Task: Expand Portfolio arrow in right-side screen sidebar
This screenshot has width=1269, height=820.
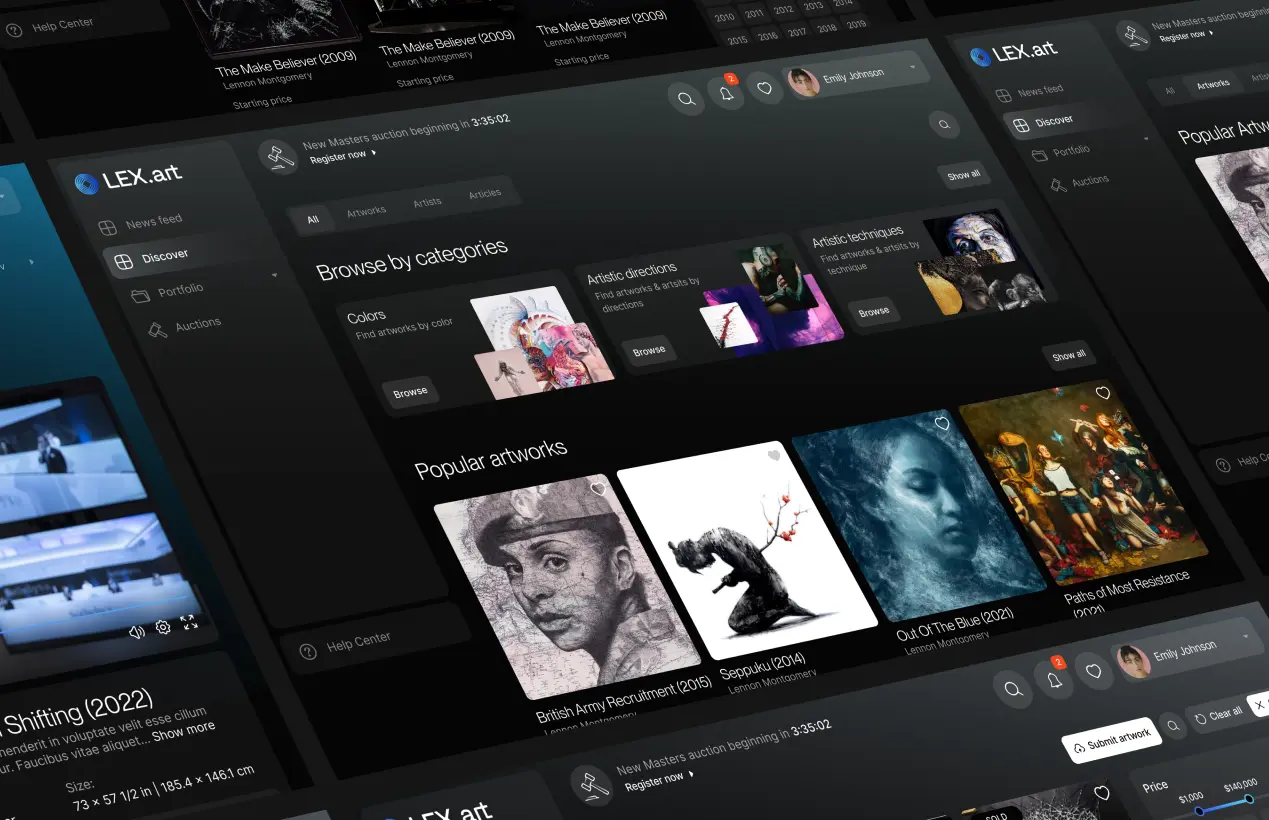Action: click(x=1147, y=139)
